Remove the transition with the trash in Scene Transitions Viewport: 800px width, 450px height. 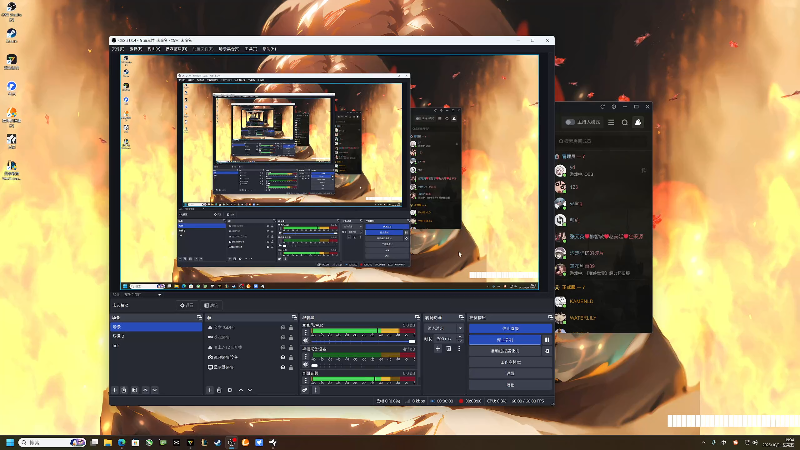pyautogui.click(x=448, y=348)
